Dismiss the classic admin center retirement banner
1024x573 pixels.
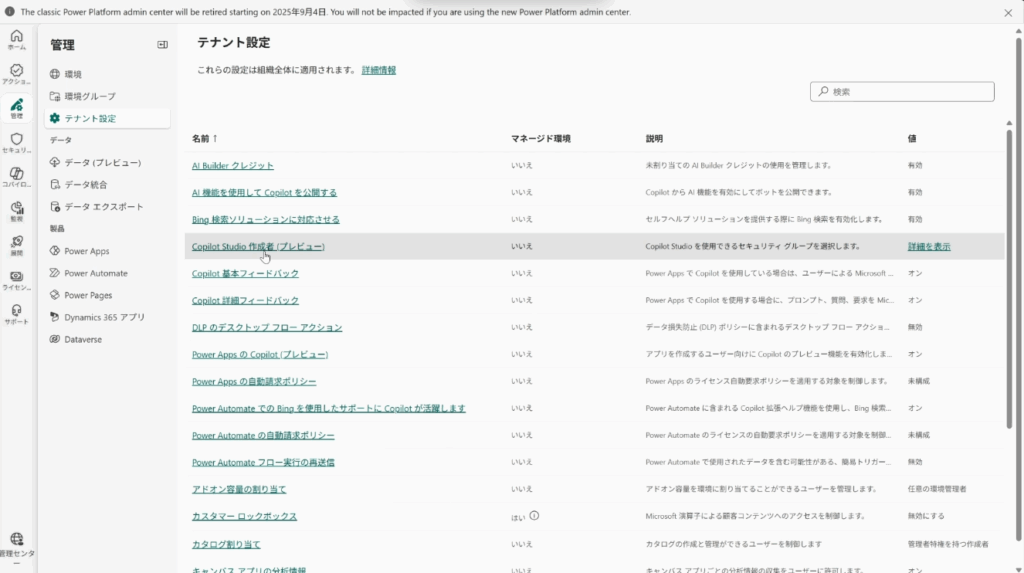[x=1008, y=12]
